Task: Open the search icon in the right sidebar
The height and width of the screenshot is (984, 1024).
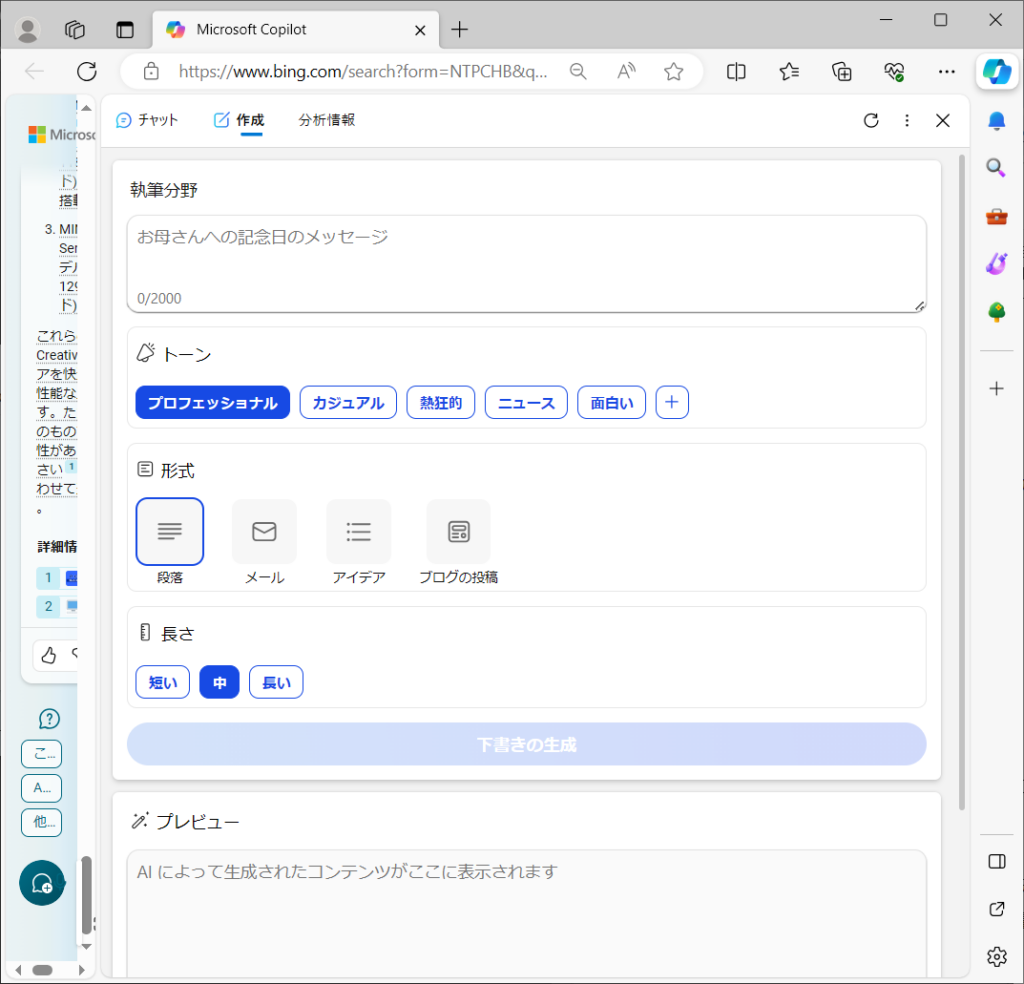Action: click(996, 168)
